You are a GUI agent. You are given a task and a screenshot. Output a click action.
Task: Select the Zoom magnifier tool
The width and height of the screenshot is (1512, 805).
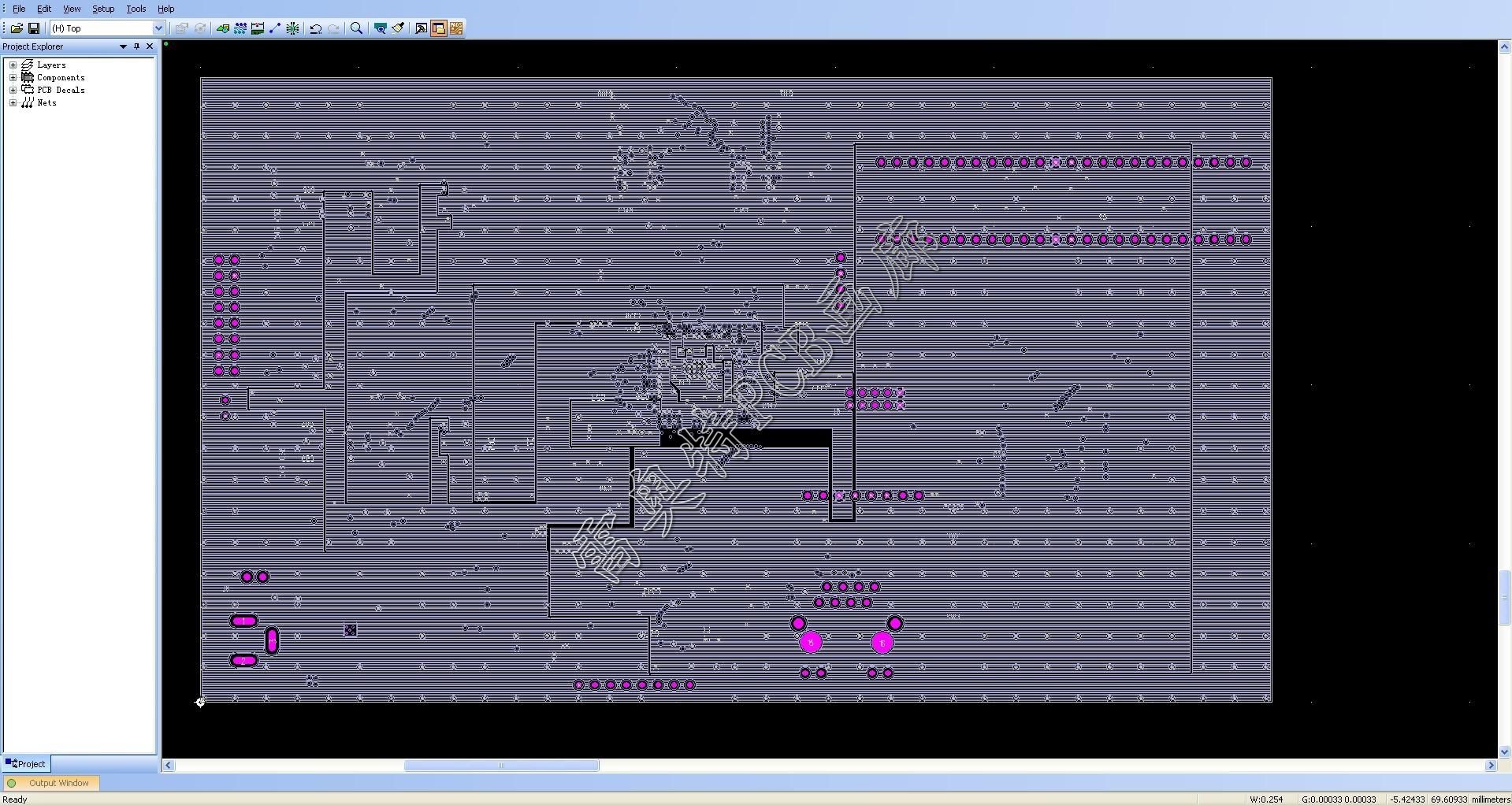point(357,28)
